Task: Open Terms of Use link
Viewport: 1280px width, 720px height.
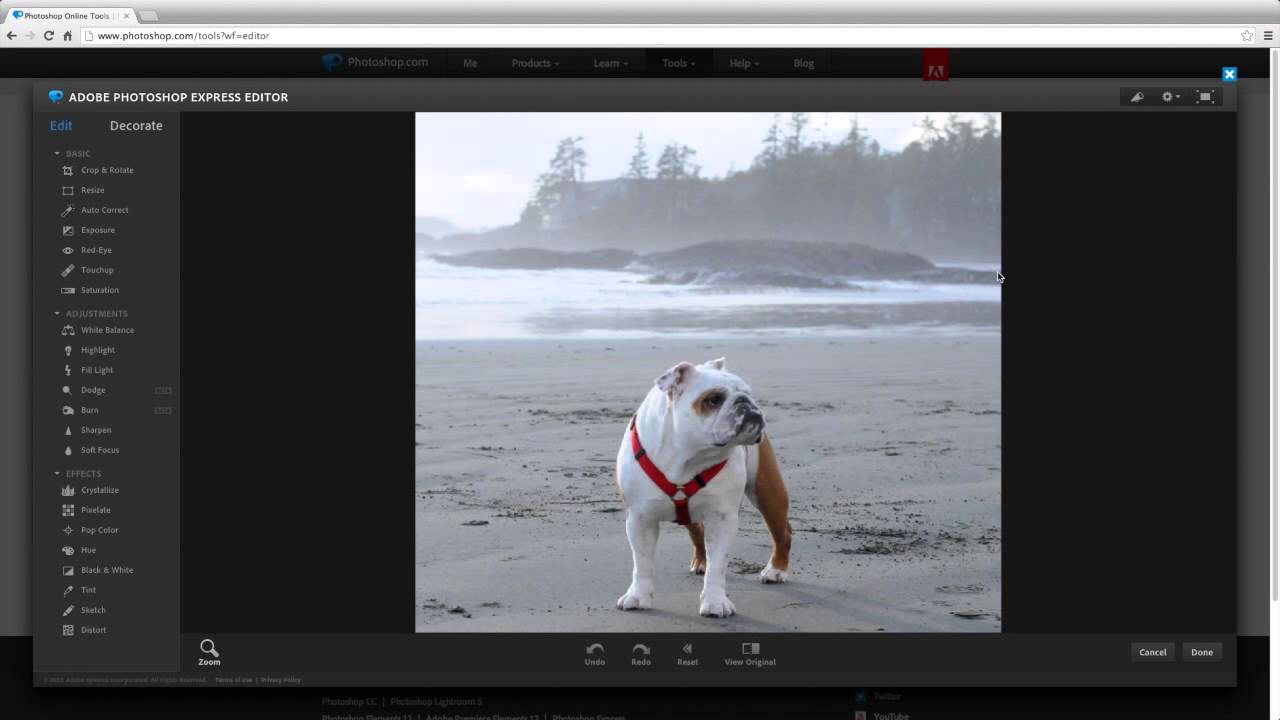Action: pyautogui.click(x=233, y=680)
